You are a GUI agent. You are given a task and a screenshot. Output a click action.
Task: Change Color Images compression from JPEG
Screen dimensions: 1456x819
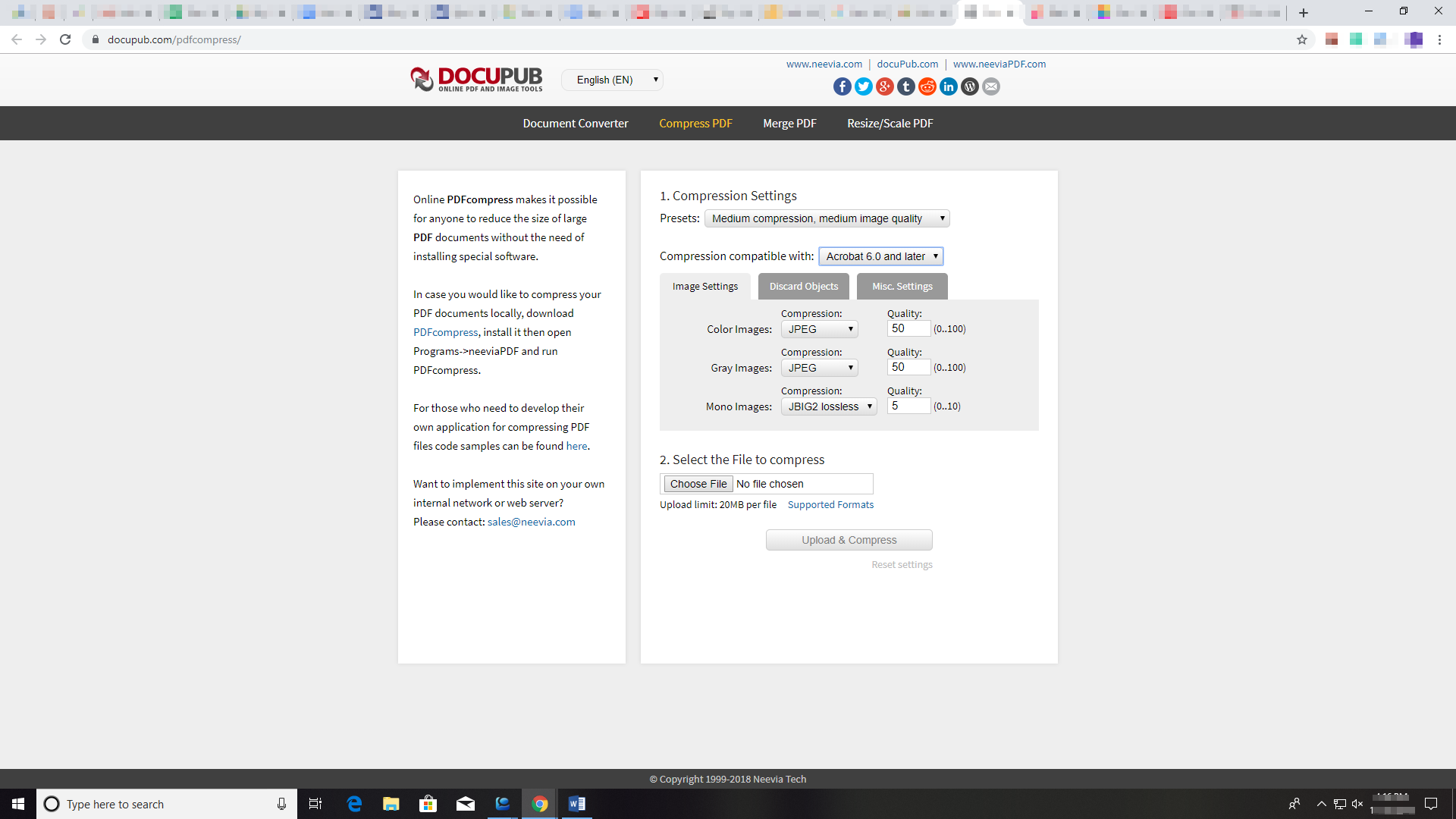click(x=819, y=328)
